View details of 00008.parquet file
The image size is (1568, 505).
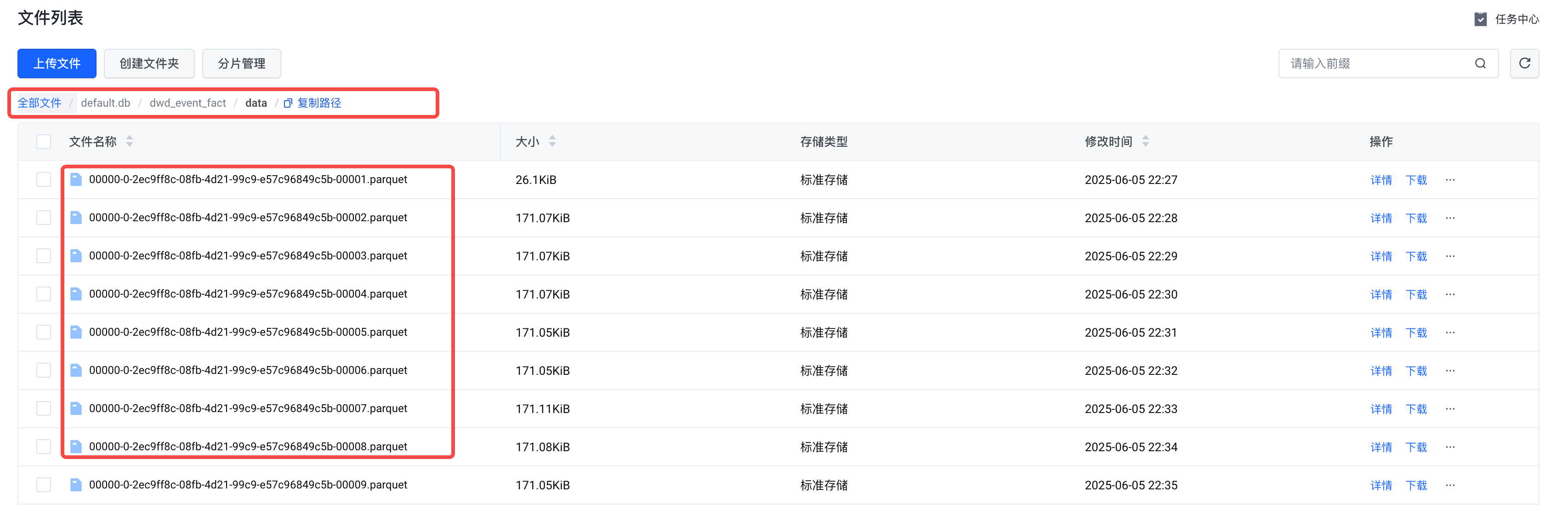coord(1381,447)
